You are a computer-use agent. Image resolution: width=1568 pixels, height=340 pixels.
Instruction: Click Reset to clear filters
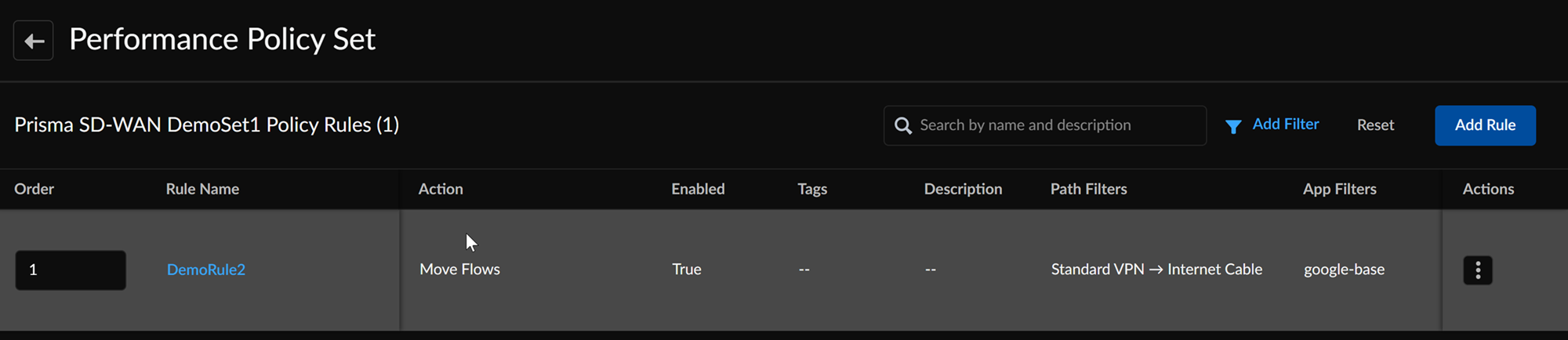pos(1375,125)
